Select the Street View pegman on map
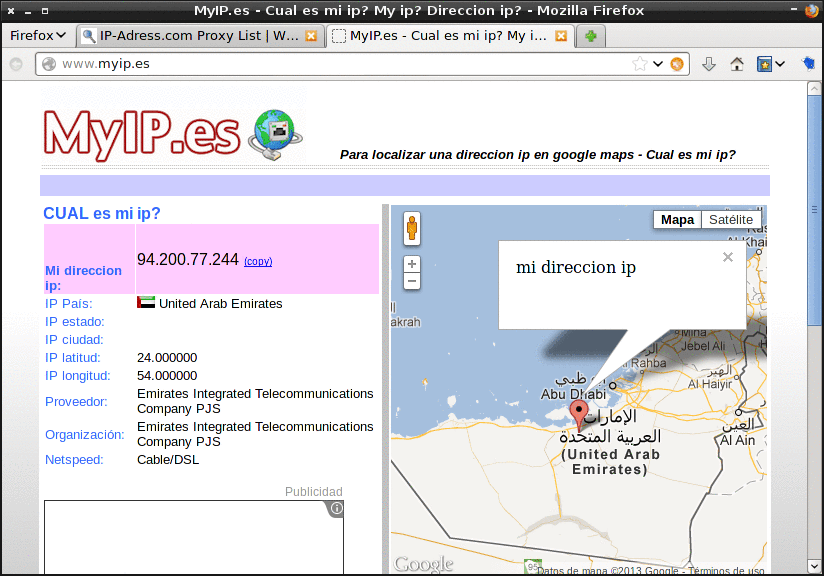The width and height of the screenshot is (824, 576). 412,229
